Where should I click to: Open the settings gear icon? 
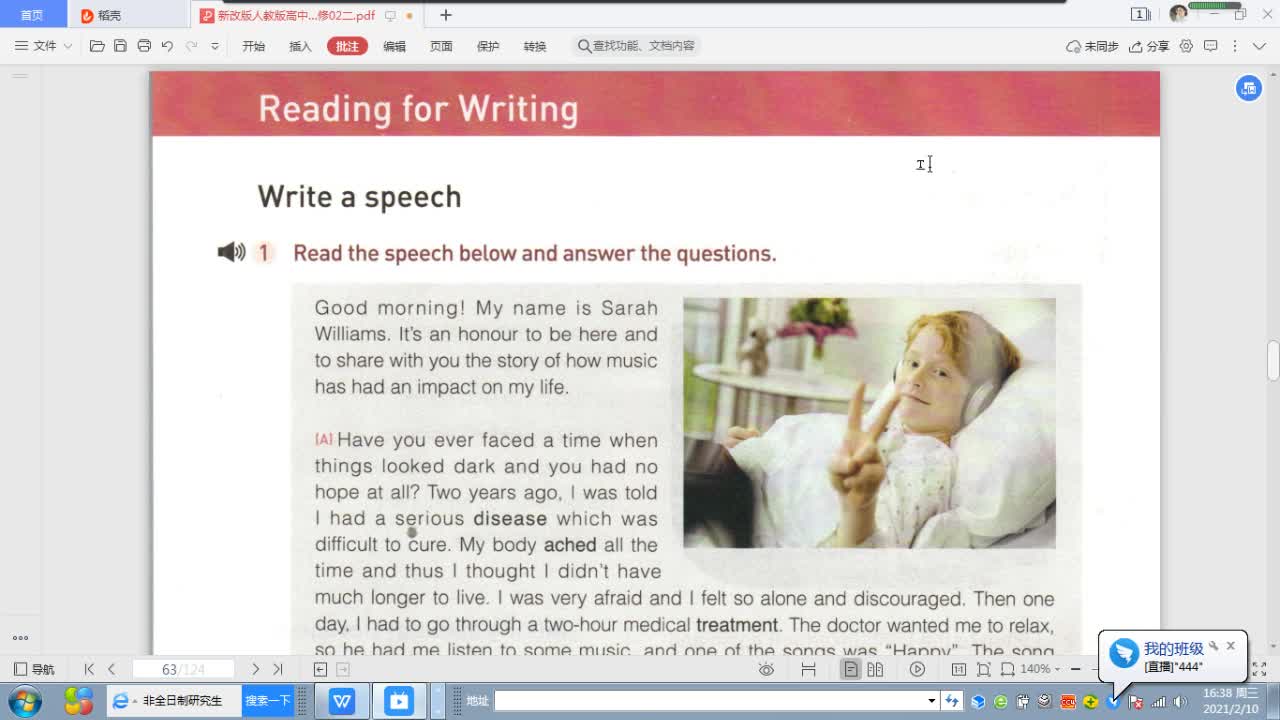[x=1187, y=46]
